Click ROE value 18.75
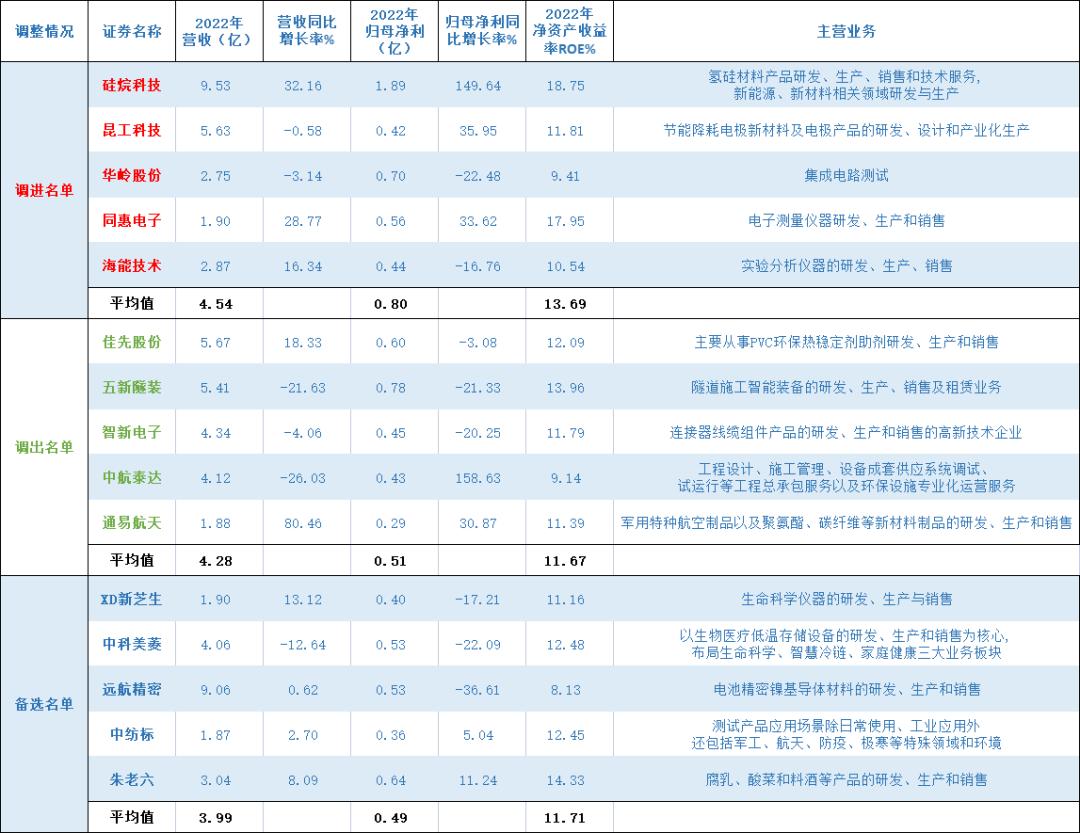Screen dimensions: 1080x833 565,86
